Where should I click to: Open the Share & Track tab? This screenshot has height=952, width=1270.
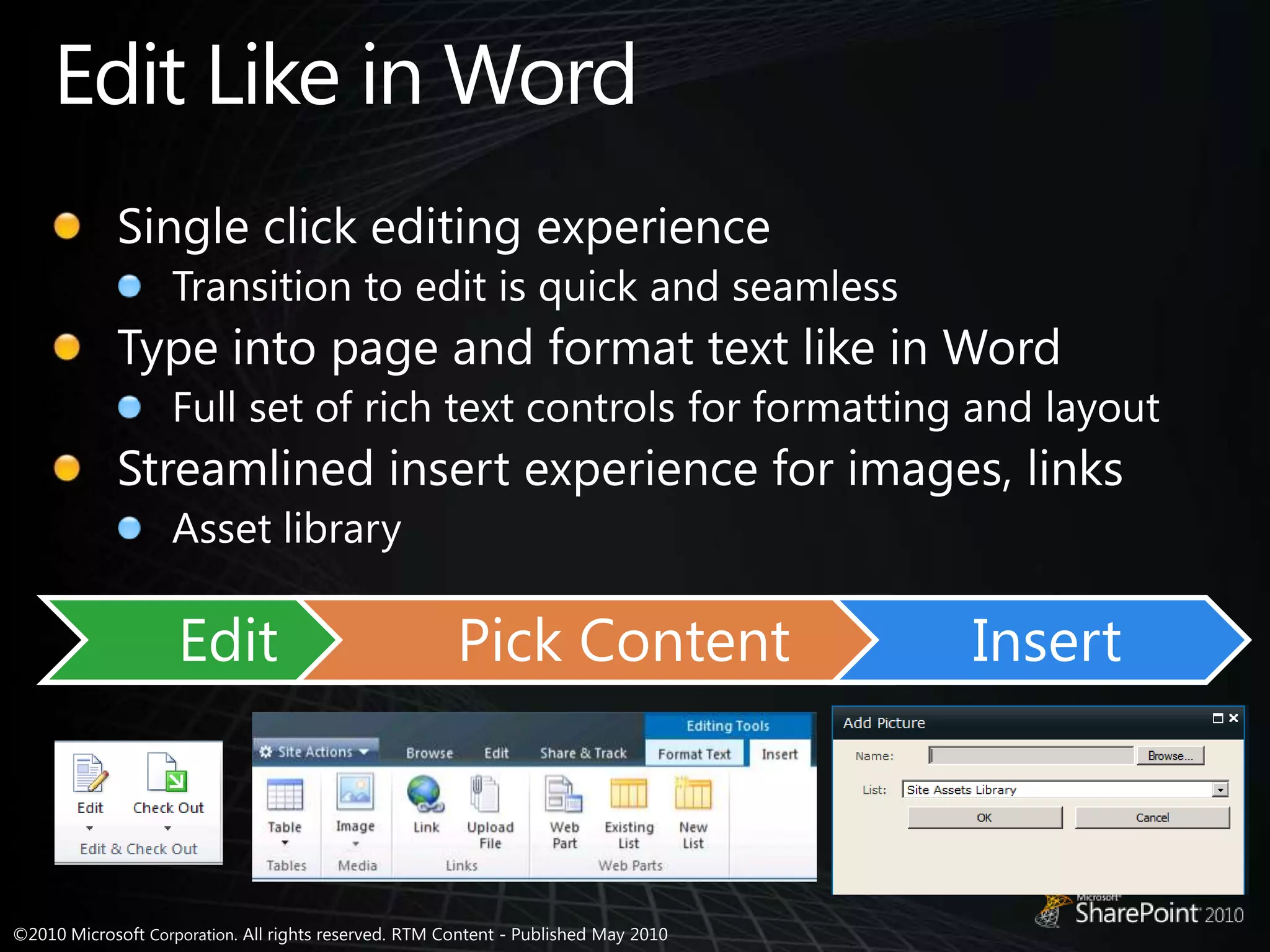(584, 753)
